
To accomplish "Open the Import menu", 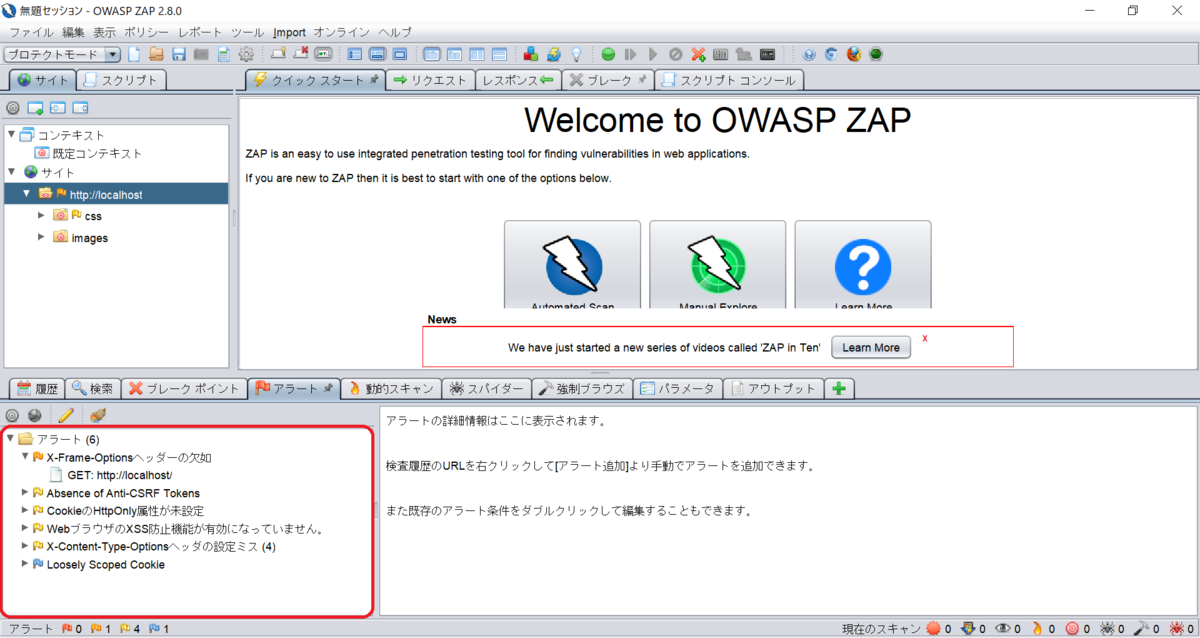I will (x=289, y=32).
